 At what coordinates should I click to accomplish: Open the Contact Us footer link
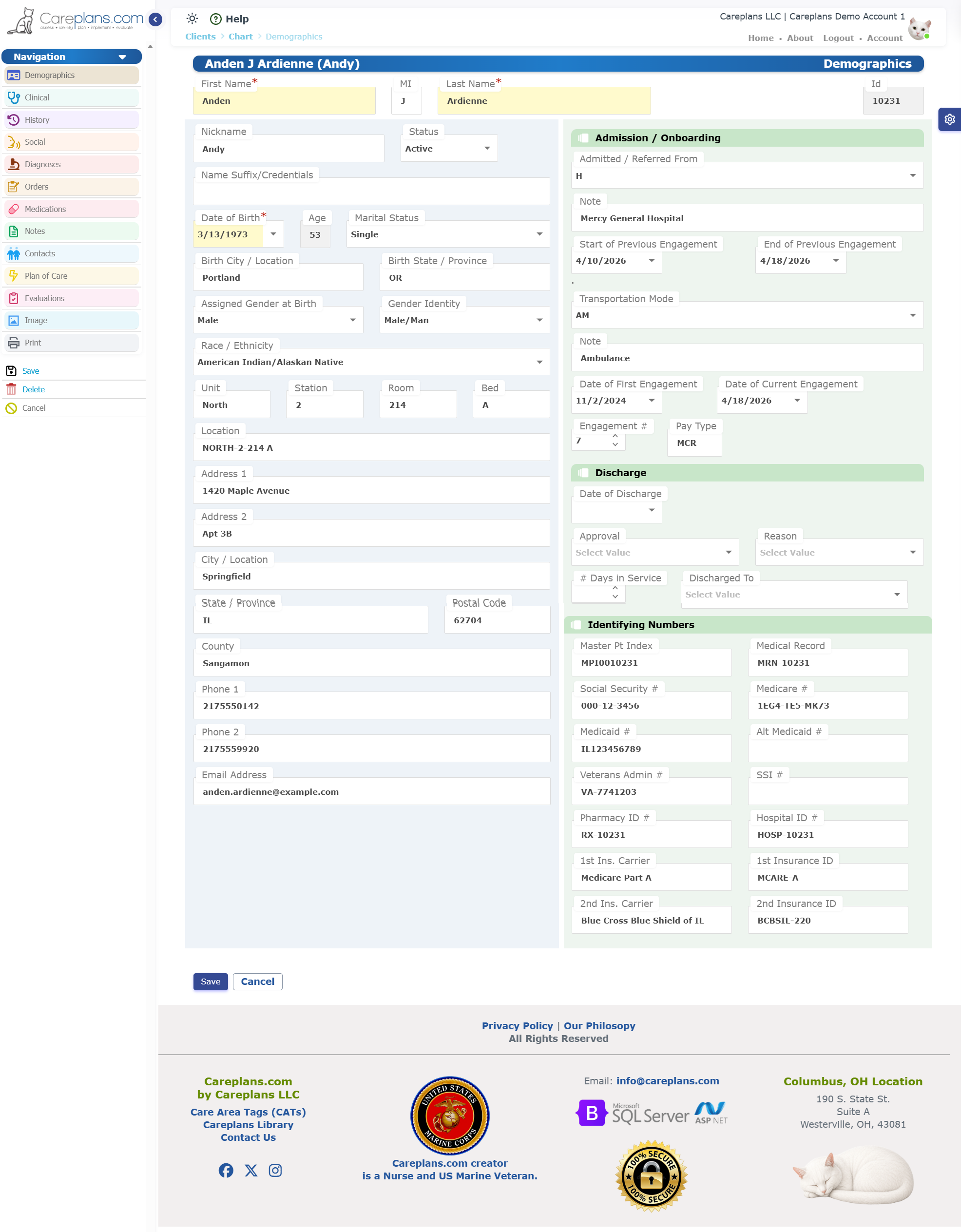click(x=248, y=1137)
